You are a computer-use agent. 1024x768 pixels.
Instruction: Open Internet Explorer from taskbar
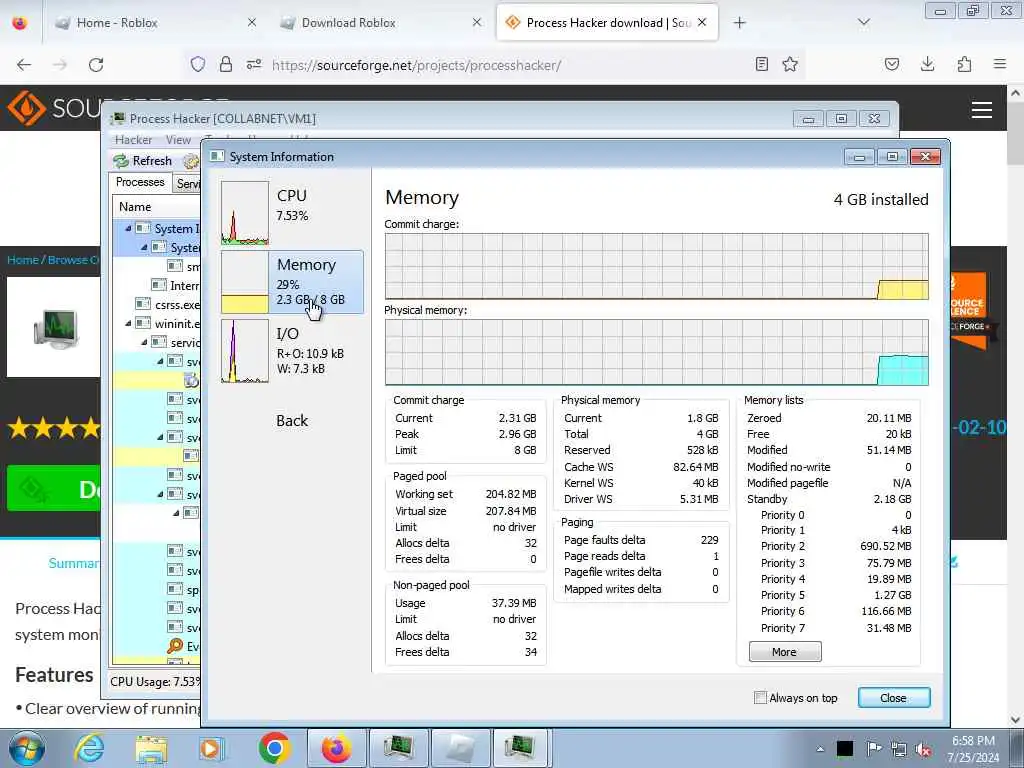(89, 748)
